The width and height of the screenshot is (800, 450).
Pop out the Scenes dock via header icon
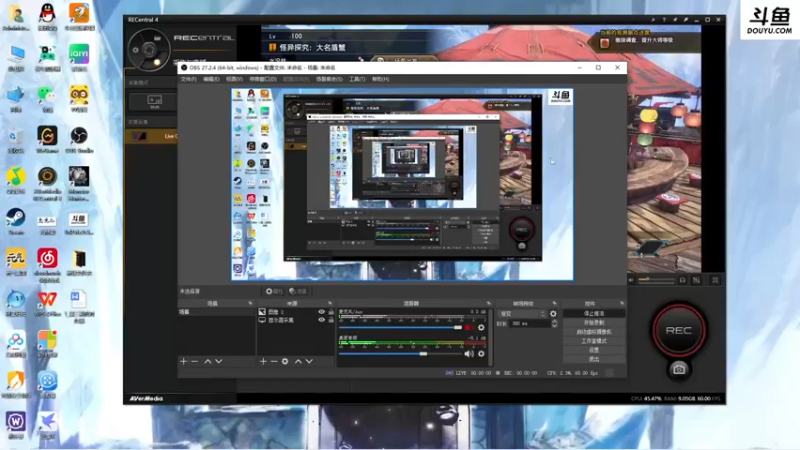pyautogui.click(x=250, y=303)
